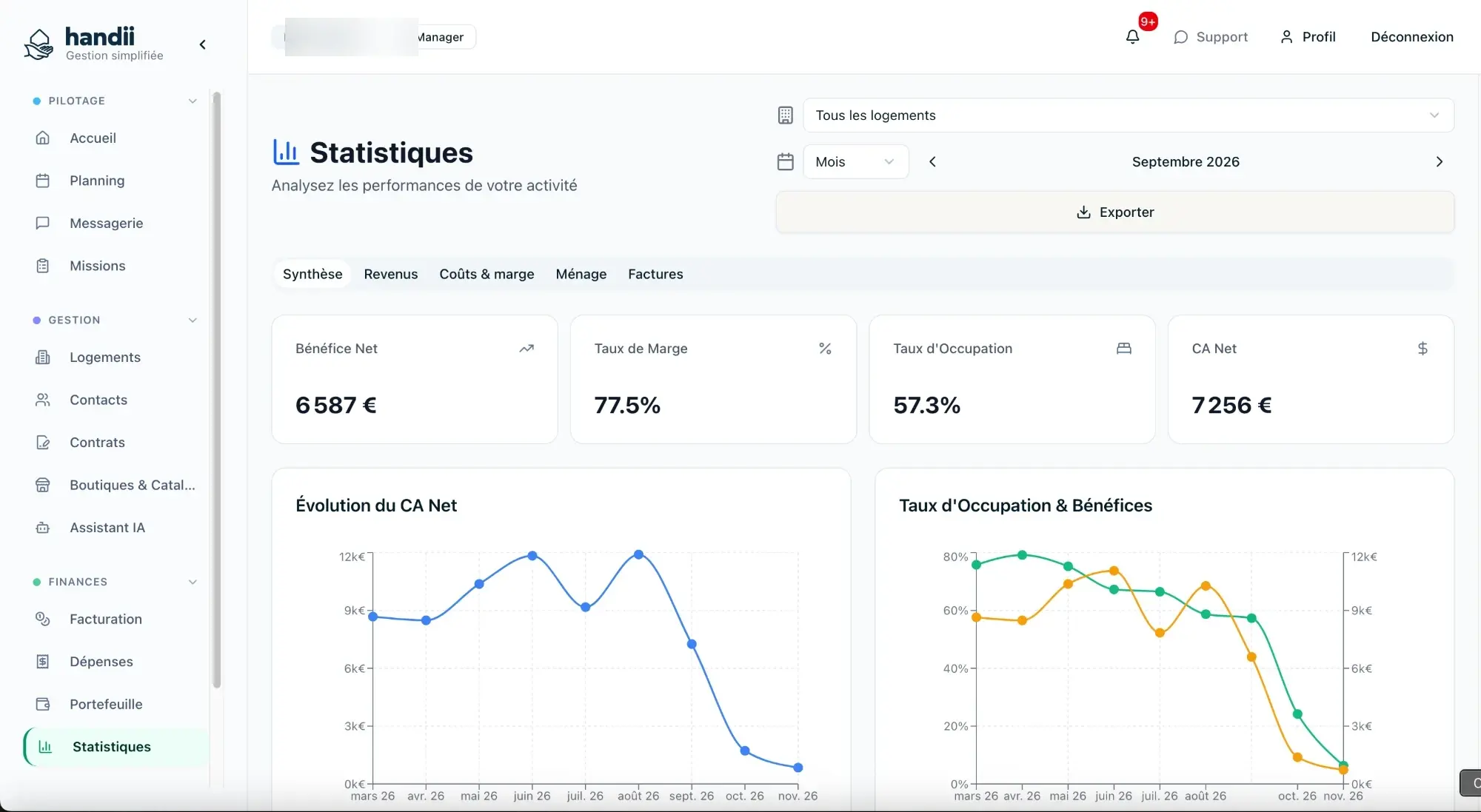Click the 6 587 € Bénéfice Net value
The height and width of the screenshot is (812, 1481).
tap(336, 405)
